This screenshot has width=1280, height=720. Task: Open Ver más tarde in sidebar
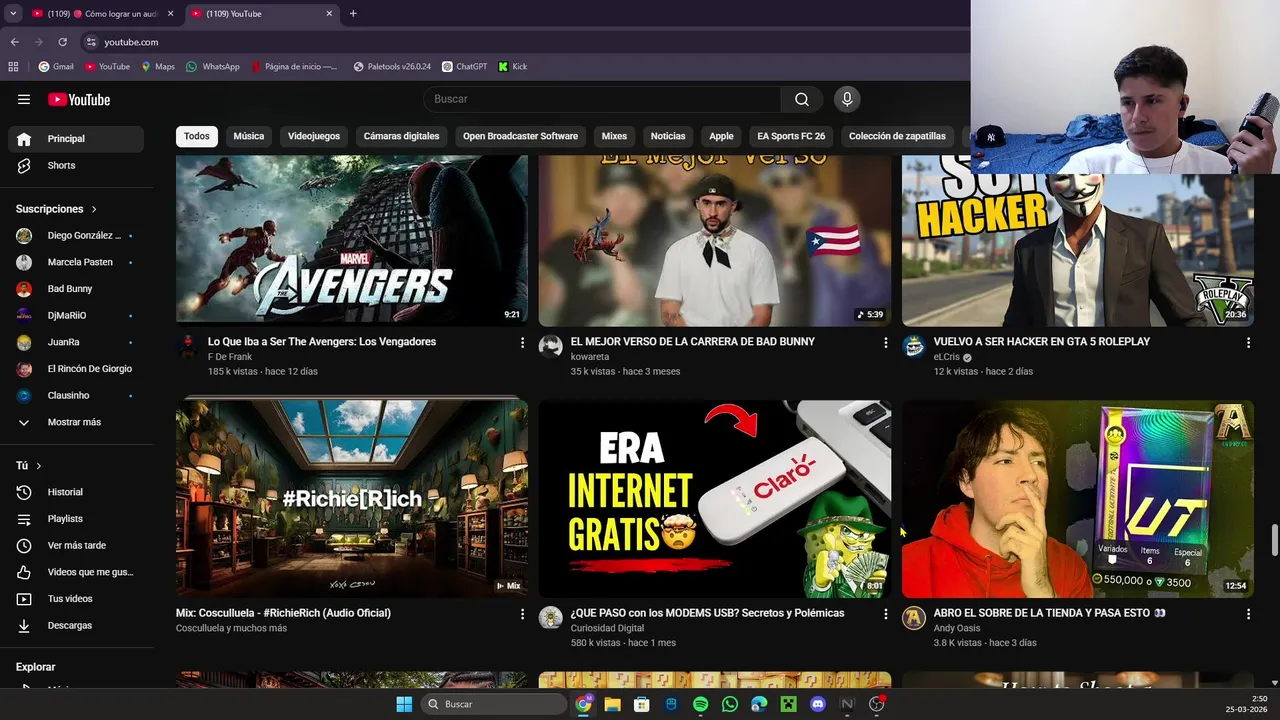tap(76, 546)
